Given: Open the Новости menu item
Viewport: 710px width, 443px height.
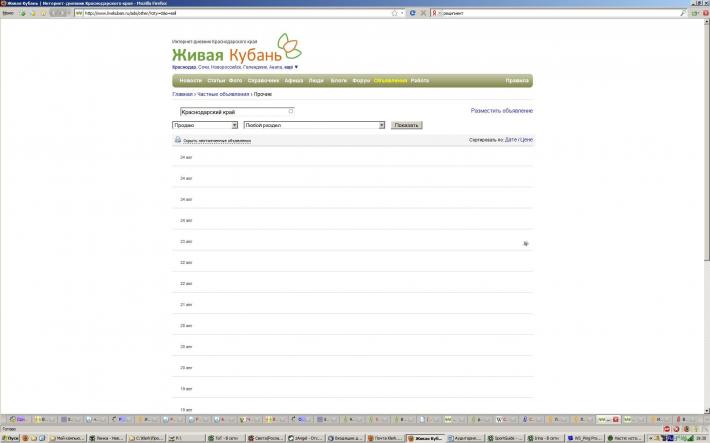Looking at the screenshot, I should pos(191,81).
